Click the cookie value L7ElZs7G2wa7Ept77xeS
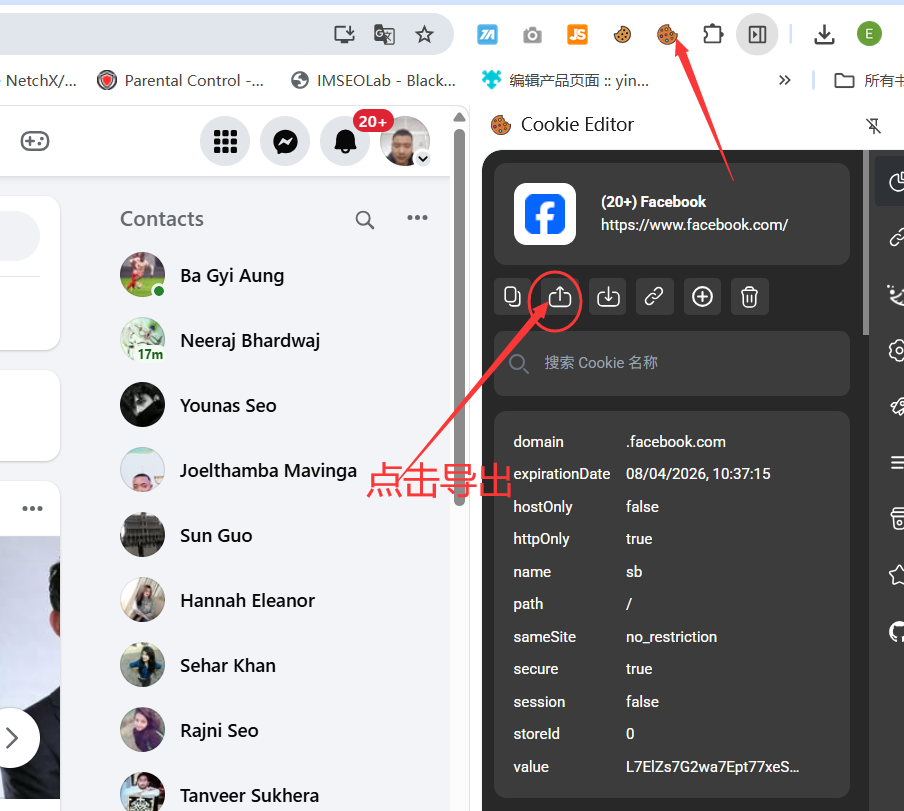The image size is (904, 811). tap(713, 767)
